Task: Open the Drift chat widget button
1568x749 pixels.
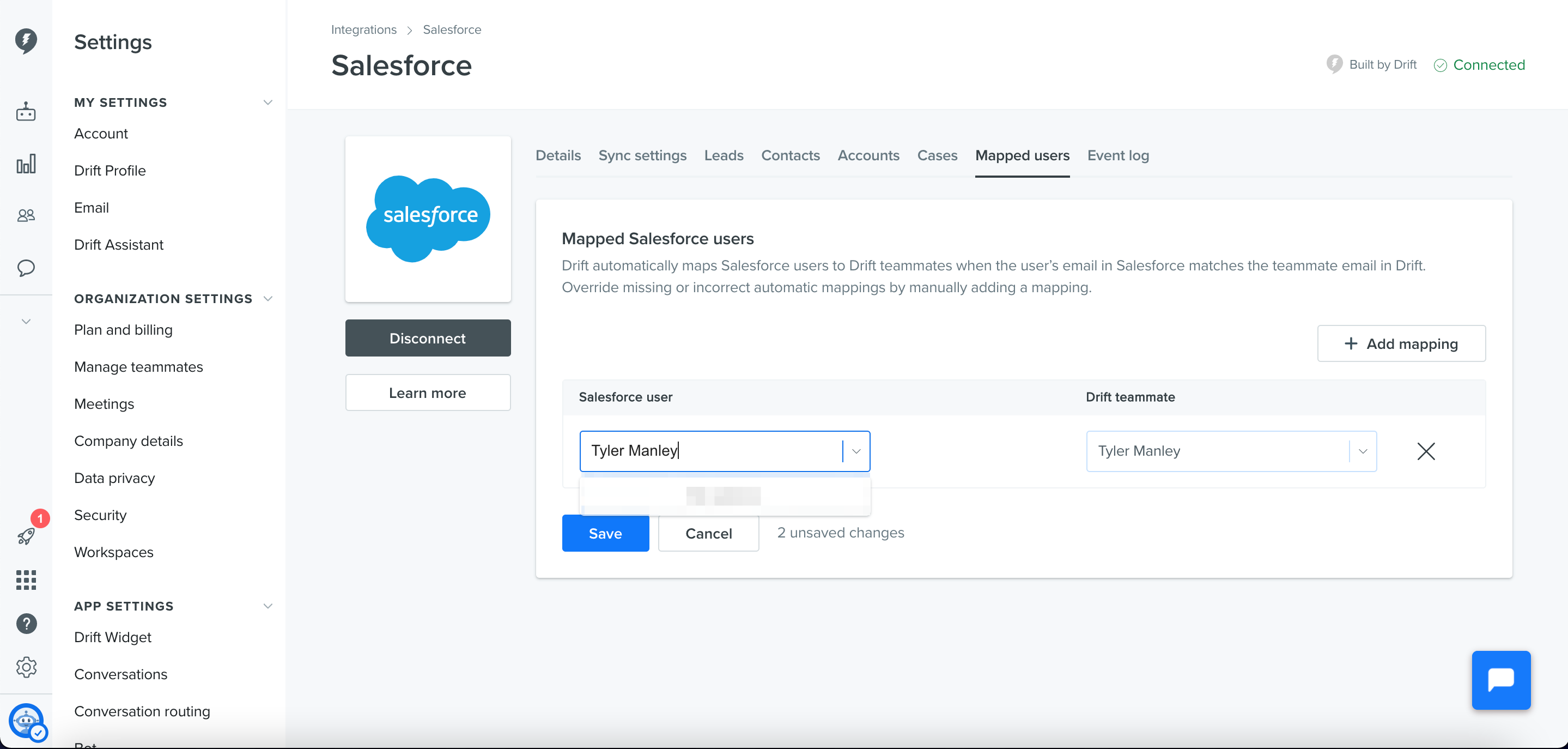Action: coord(1501,680)
